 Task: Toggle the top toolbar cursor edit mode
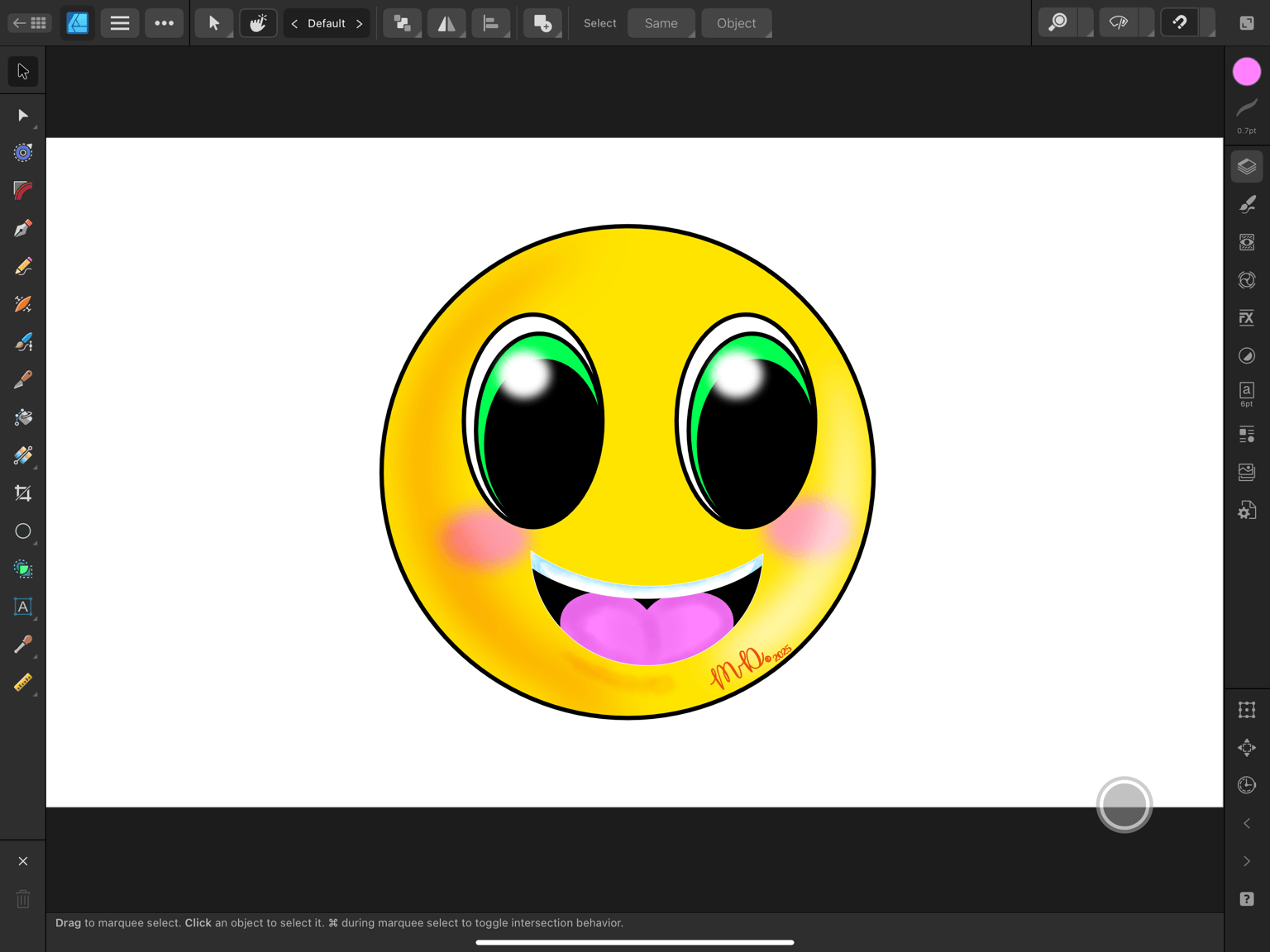coord(214,23)
